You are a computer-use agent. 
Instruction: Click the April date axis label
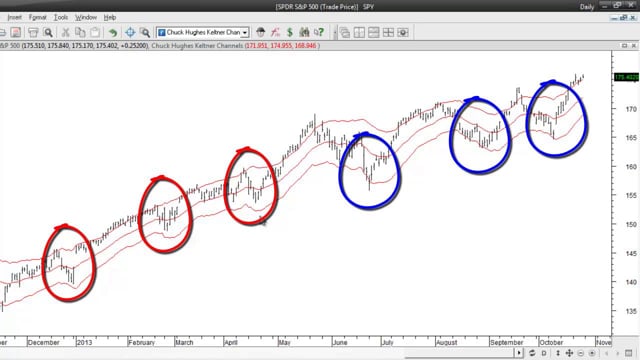point(231,342)
